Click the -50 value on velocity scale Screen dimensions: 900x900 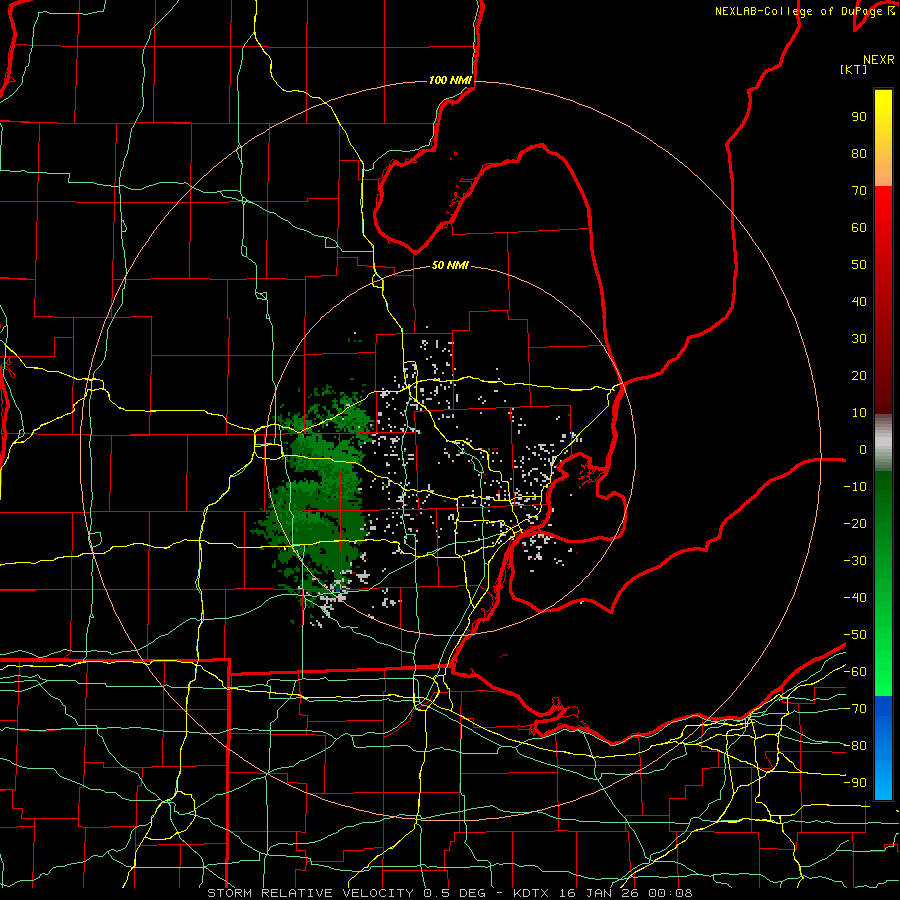855,635
